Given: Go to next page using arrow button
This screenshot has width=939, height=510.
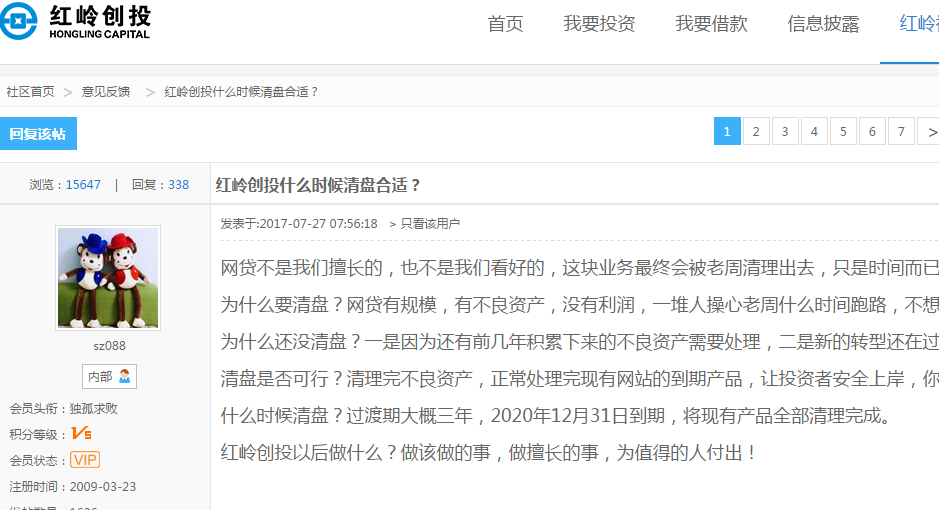Looking at the screenshot, I should 929,132.
